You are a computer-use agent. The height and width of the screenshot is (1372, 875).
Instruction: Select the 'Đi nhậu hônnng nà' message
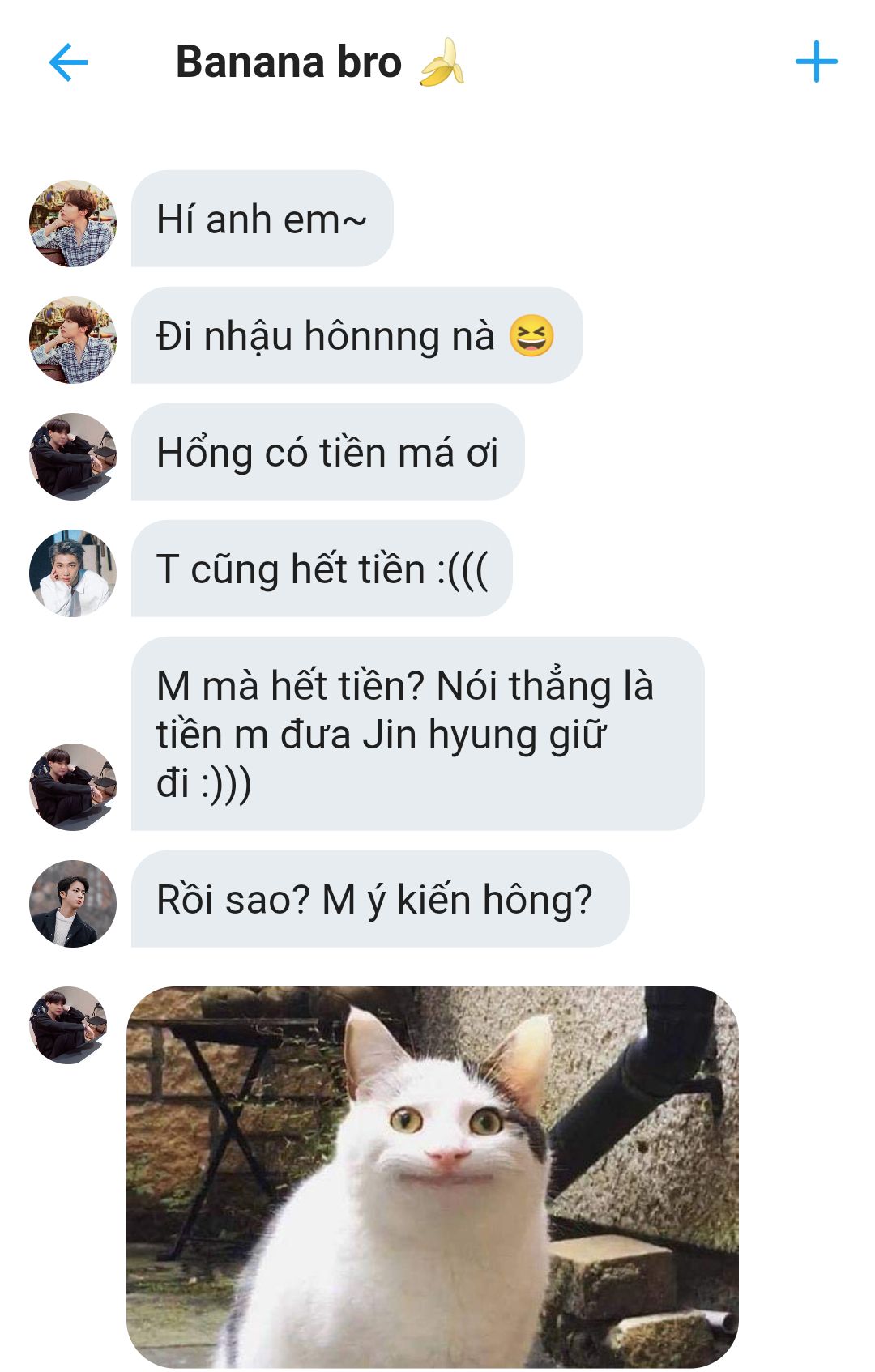(357, 335)
